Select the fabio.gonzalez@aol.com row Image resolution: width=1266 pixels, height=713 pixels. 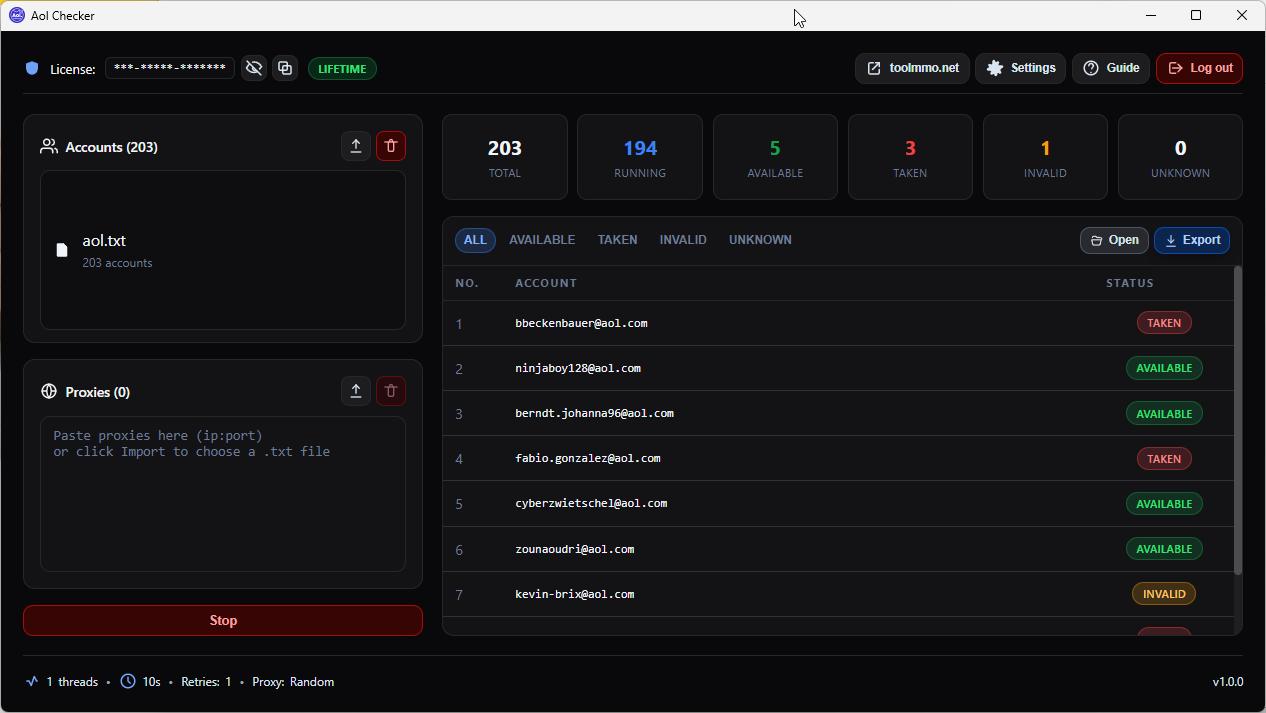(x=838, y=458)
